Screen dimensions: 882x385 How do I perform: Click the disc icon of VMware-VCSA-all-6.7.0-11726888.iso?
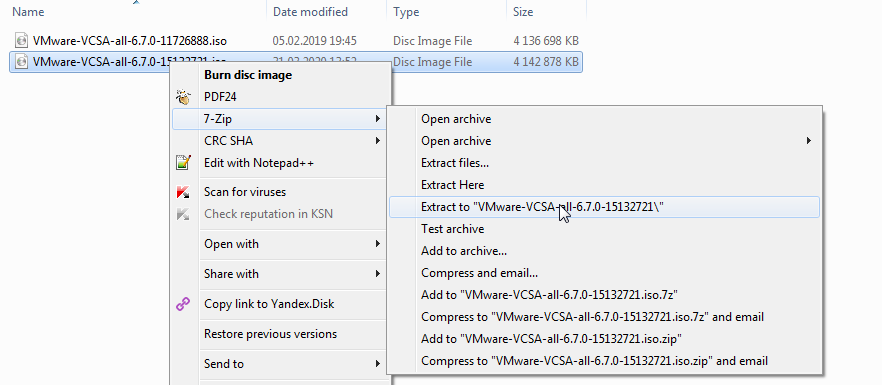[x=21, y=41]
